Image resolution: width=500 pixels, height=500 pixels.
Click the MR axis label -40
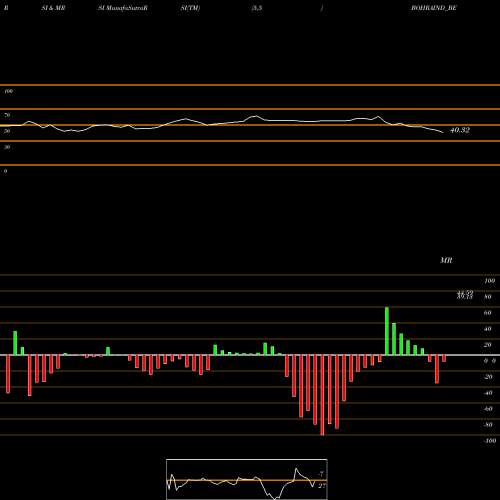pyautogui.click(x=488, y=393)
